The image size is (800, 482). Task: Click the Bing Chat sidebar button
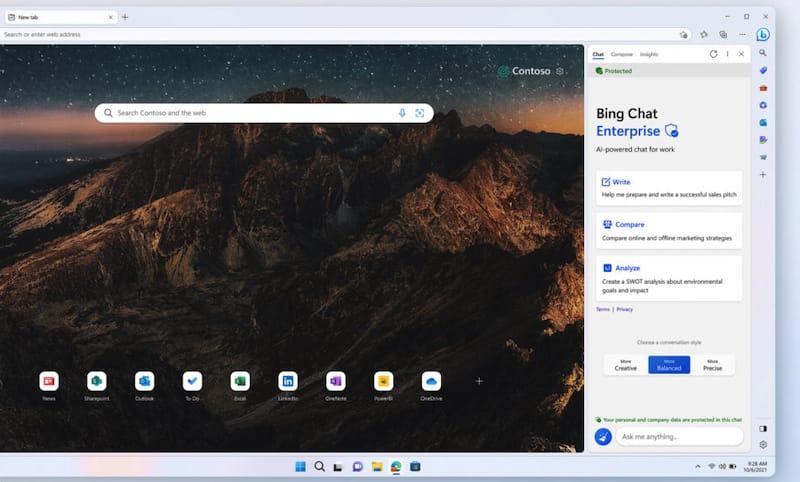[x=763, y=35]
